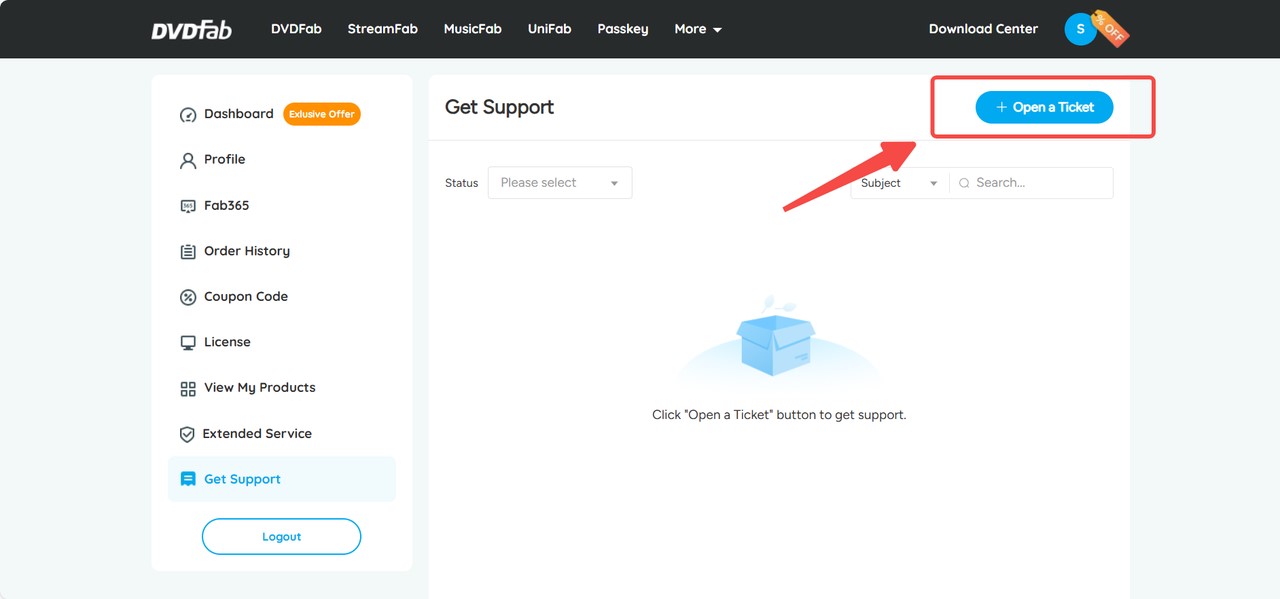Click the Order History clipboard icon
Viewport: 1280px width, 599px height.
188,252
